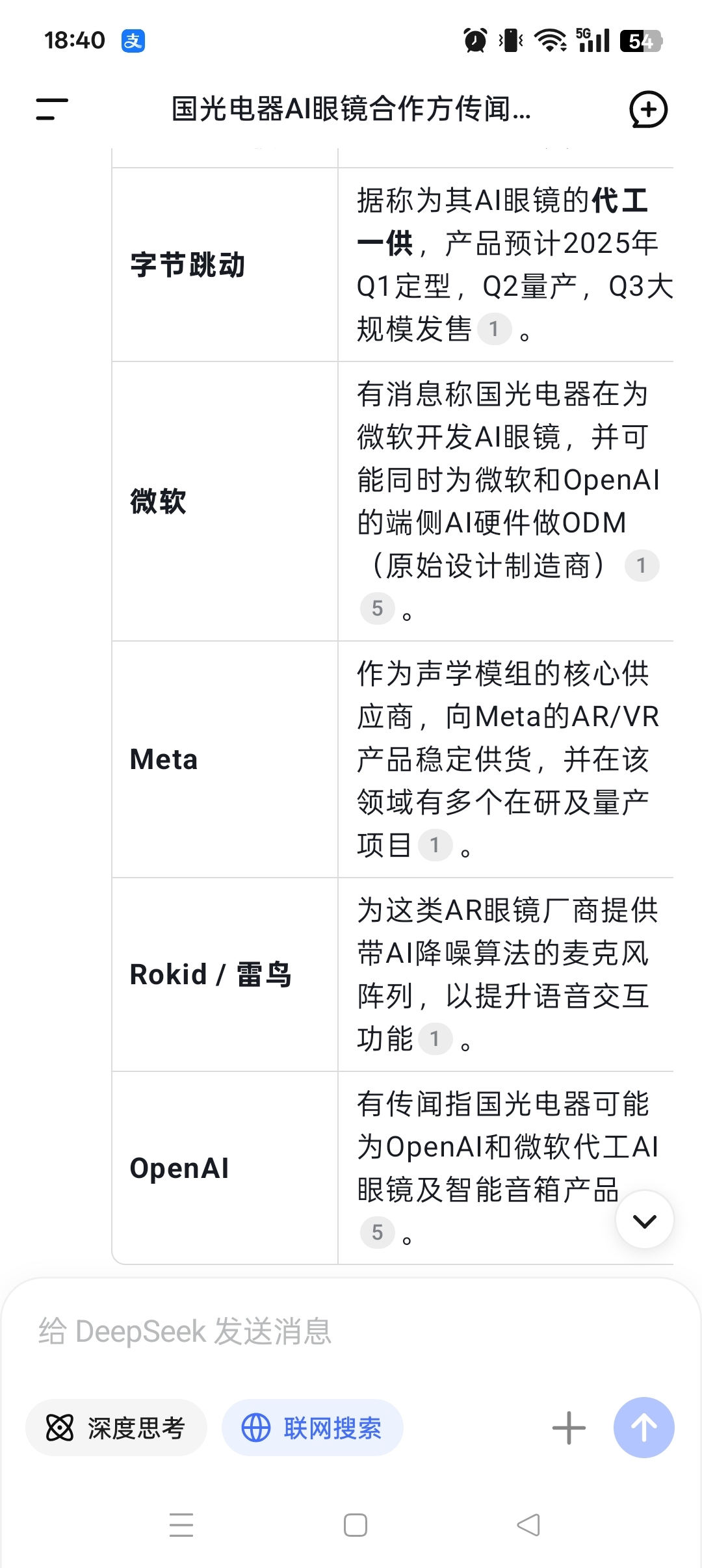This screenshot has width=702, height=1568.
Task: Tap the Android back navigation button
Action: (x=528, y=1525)
